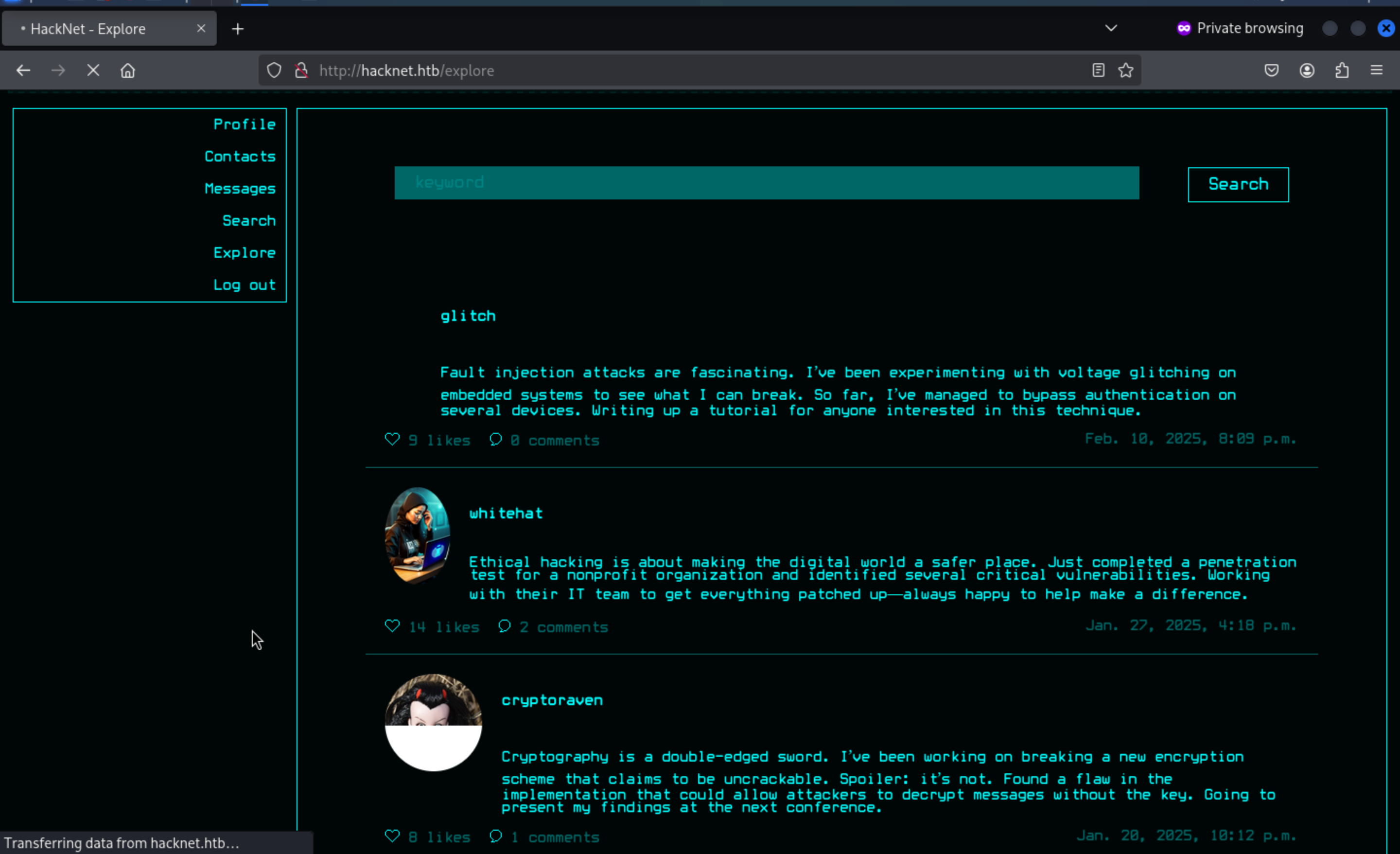1400x854 pixels.
Task: Click the tracking protection shield icon
Action: (x=275, y=71)
